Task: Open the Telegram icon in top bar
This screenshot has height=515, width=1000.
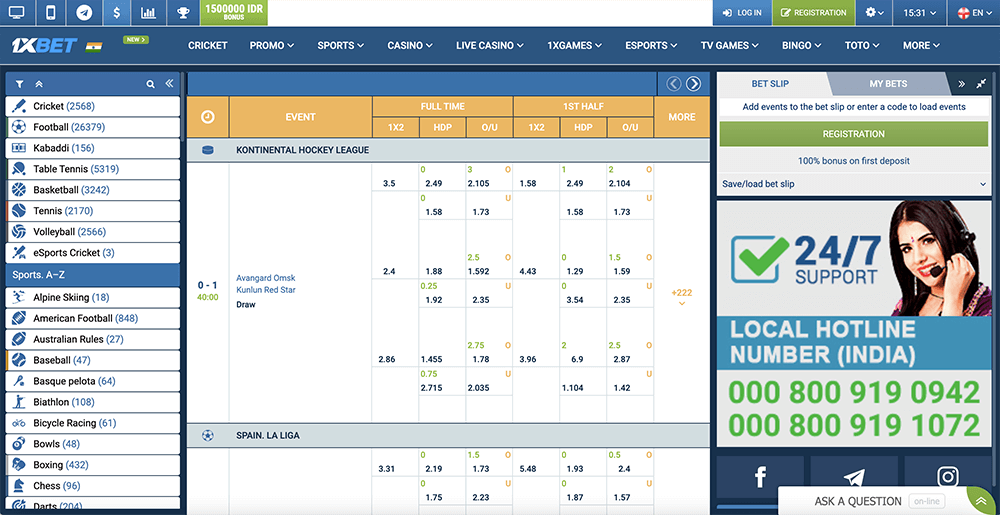Action: (x=84, y=13)
